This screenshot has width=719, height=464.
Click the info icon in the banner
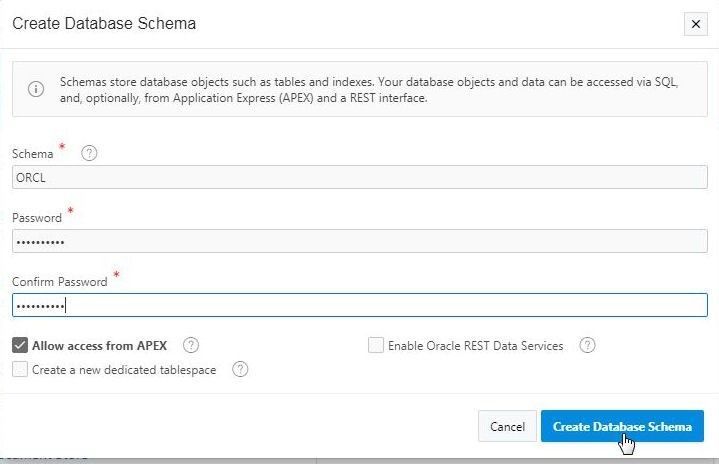point(36,89)
